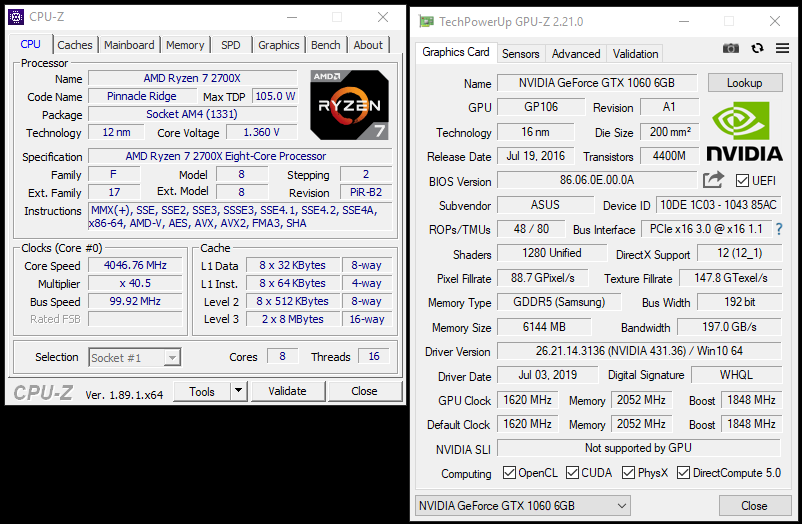
Task: Select the CPU tab
Action: [31, 44]
